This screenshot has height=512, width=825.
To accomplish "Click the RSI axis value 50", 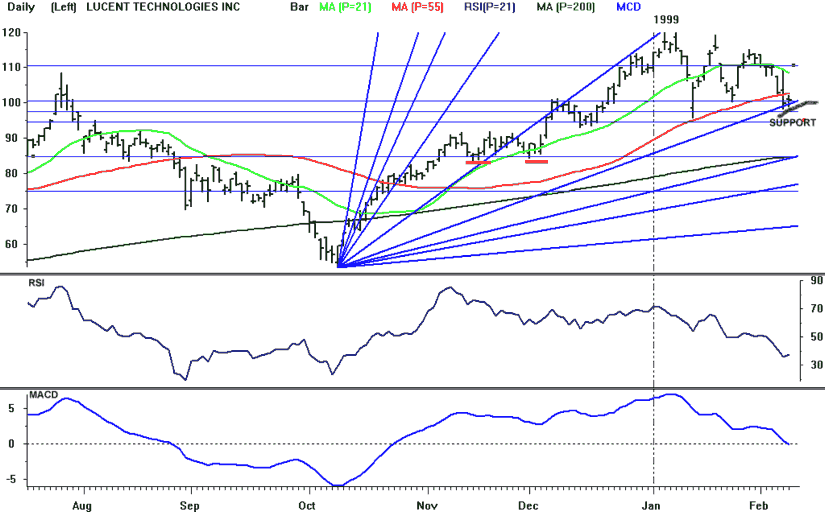I will [817, 337].
